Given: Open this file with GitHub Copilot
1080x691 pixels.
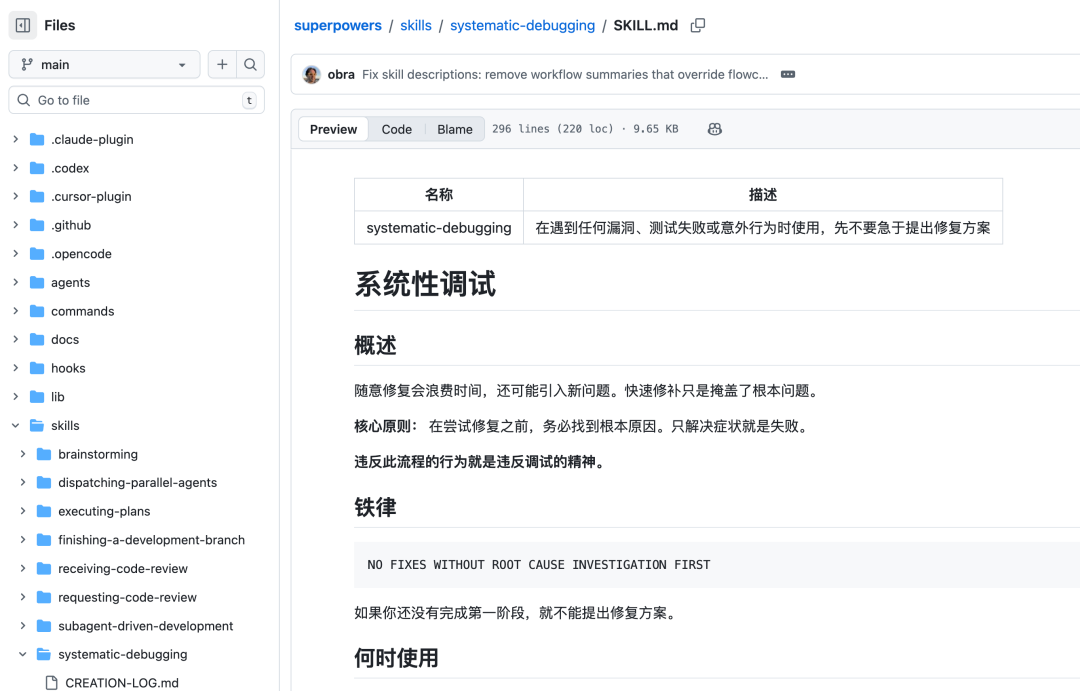Looking at the screenshot, I should pyautogui.click(x=714, y=129).
